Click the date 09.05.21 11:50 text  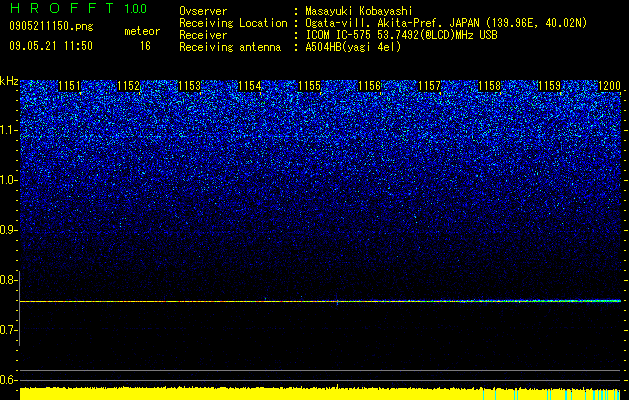(x=51, y=46)
